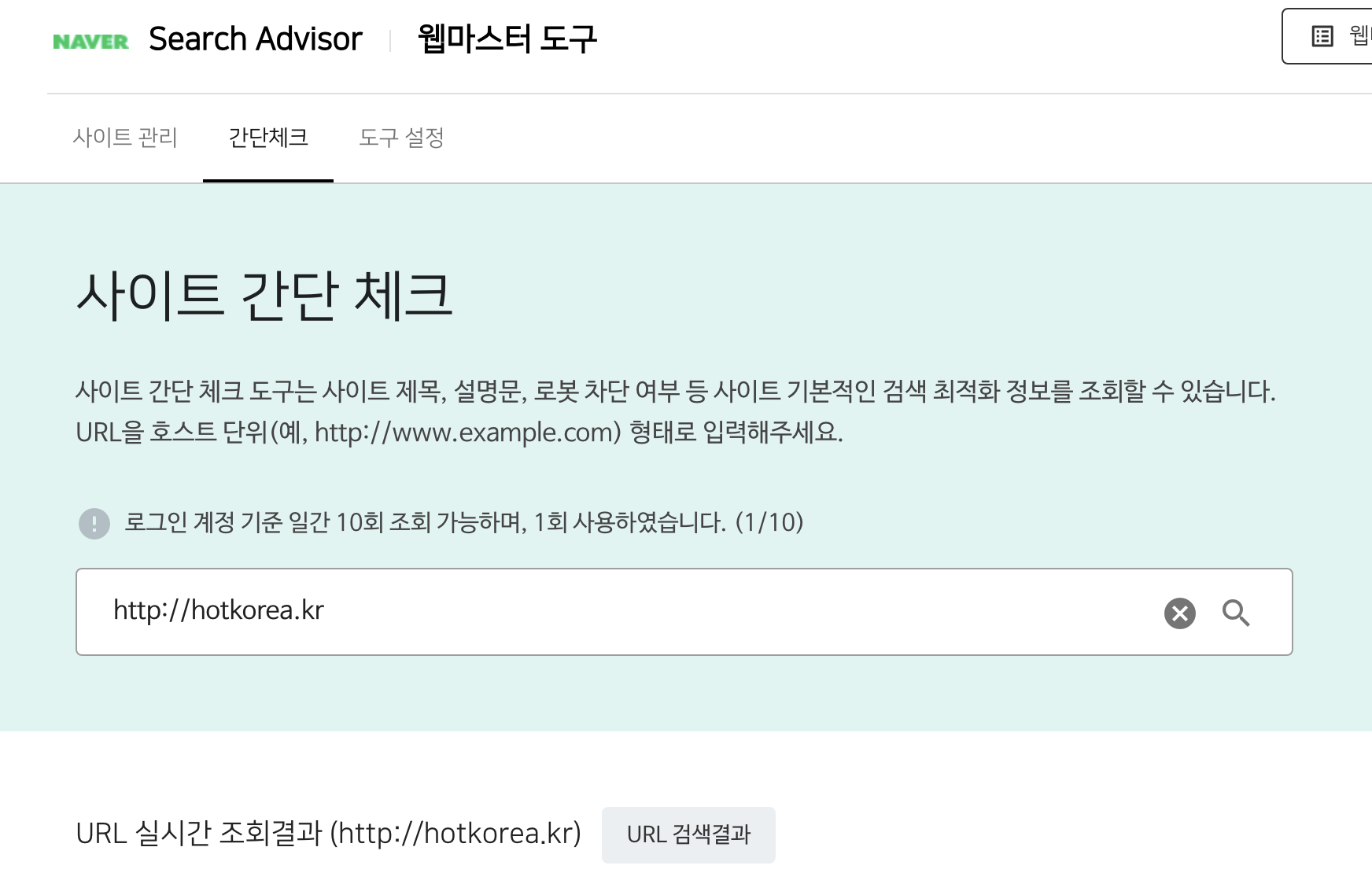
Task: Click the 사이트 간단 체크 heading
Action: tap(264, 296)
